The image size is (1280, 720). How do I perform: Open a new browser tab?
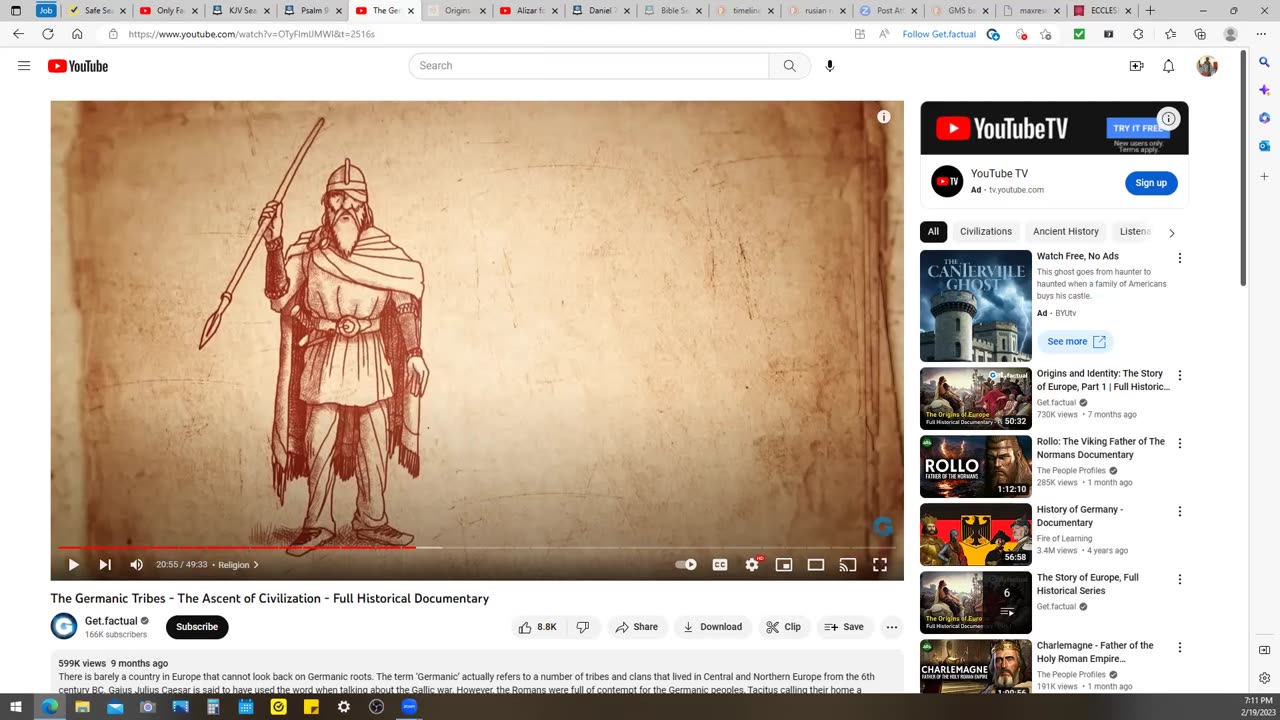[1150, 11]
